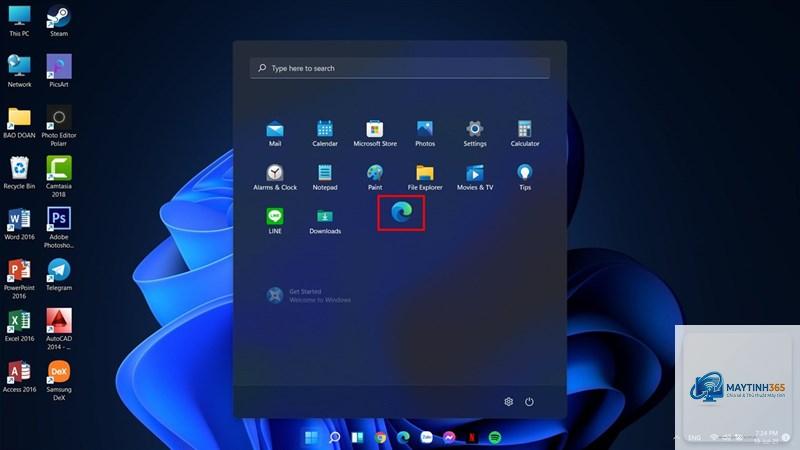Open the Mail app in Start menu
The height and width of the screenshot is (450, 800).
pyautogui.click(x=274, y=133)
